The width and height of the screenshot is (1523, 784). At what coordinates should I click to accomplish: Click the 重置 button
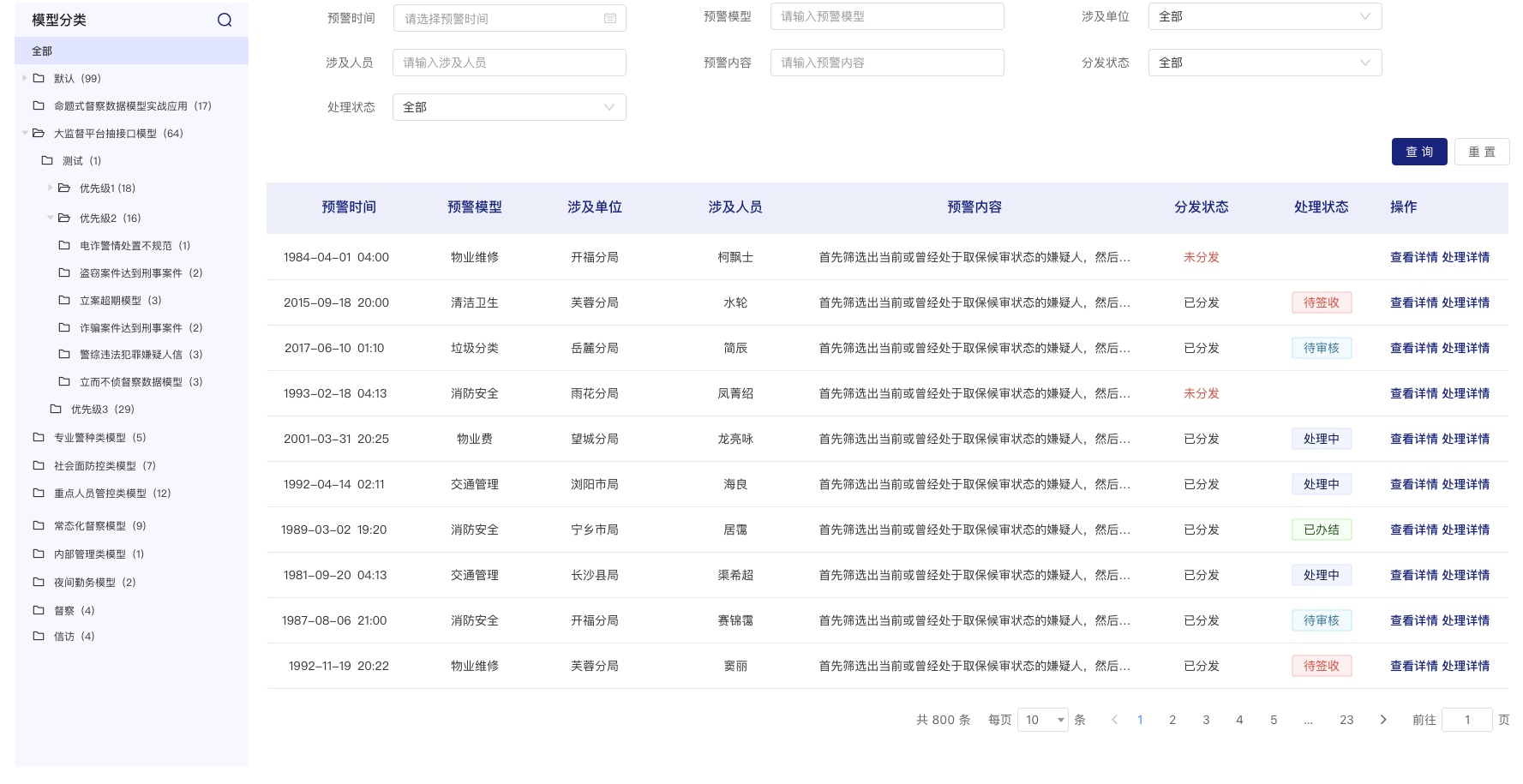[1481, 152]
